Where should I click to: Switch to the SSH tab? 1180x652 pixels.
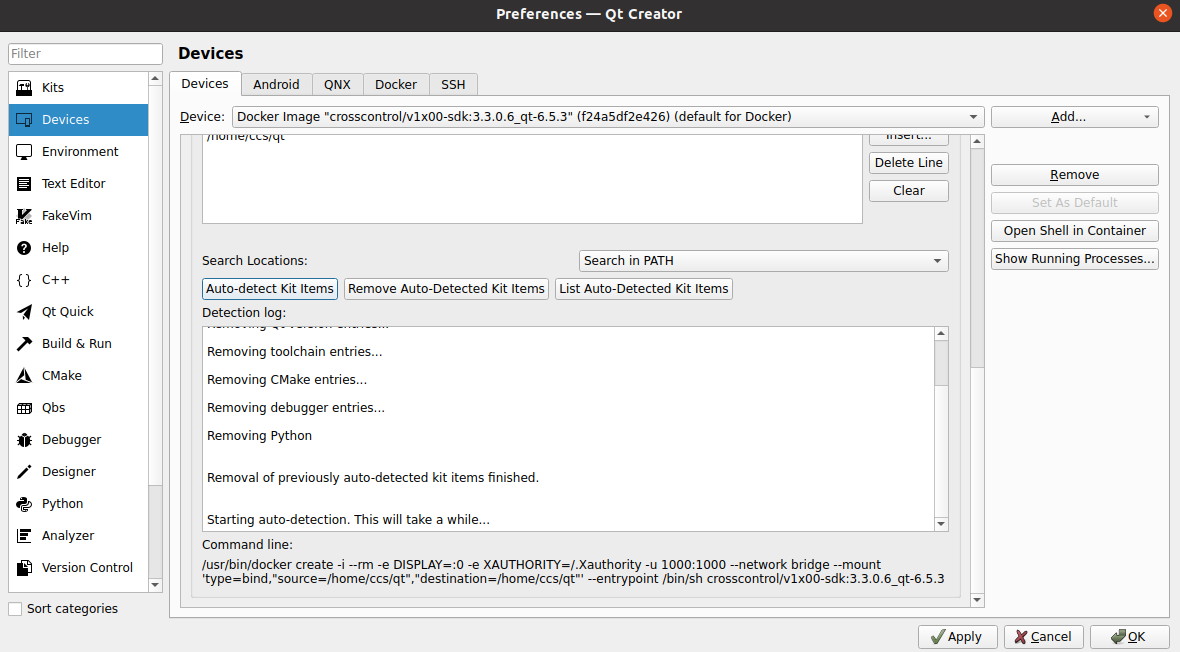coord(453,85)
